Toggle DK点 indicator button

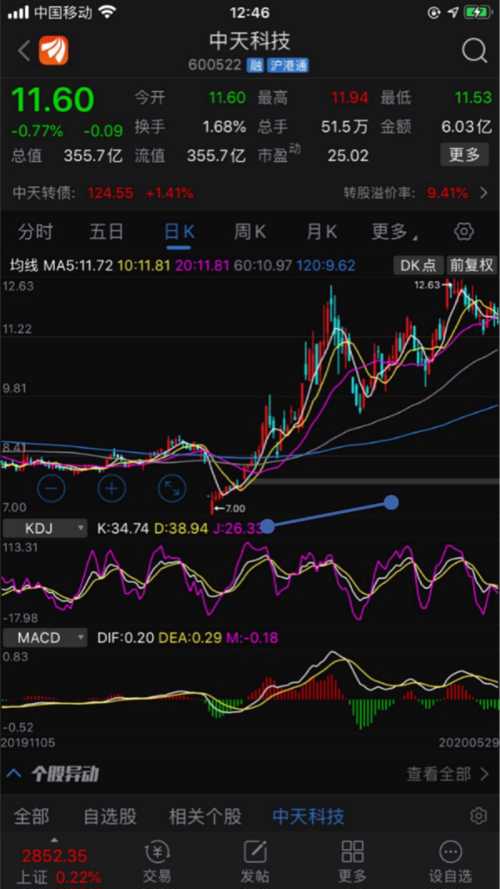(418, 265)
